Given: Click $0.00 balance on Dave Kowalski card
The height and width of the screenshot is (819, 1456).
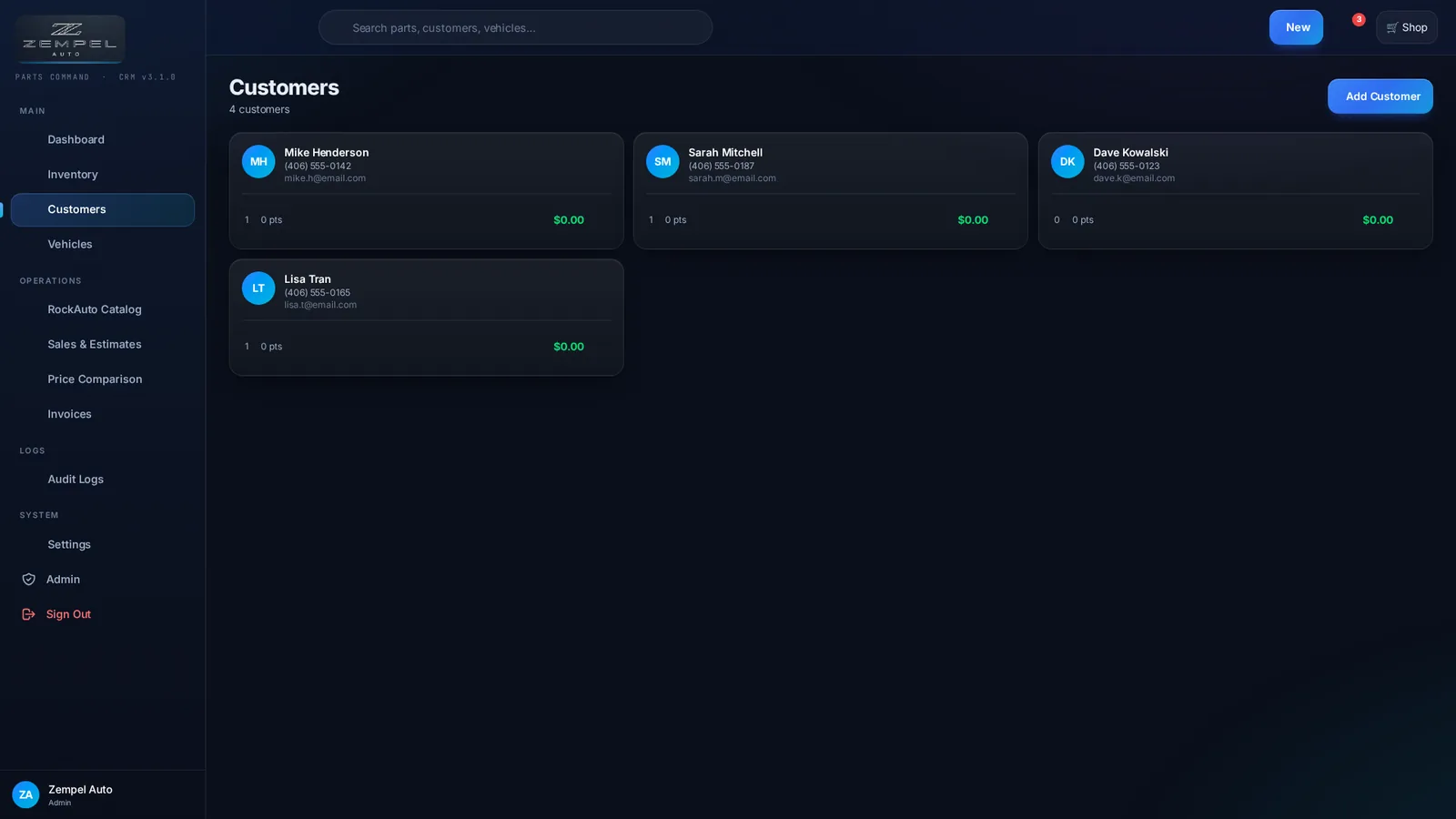Looking at the screenshot, I should click(x=1378, y=220).
